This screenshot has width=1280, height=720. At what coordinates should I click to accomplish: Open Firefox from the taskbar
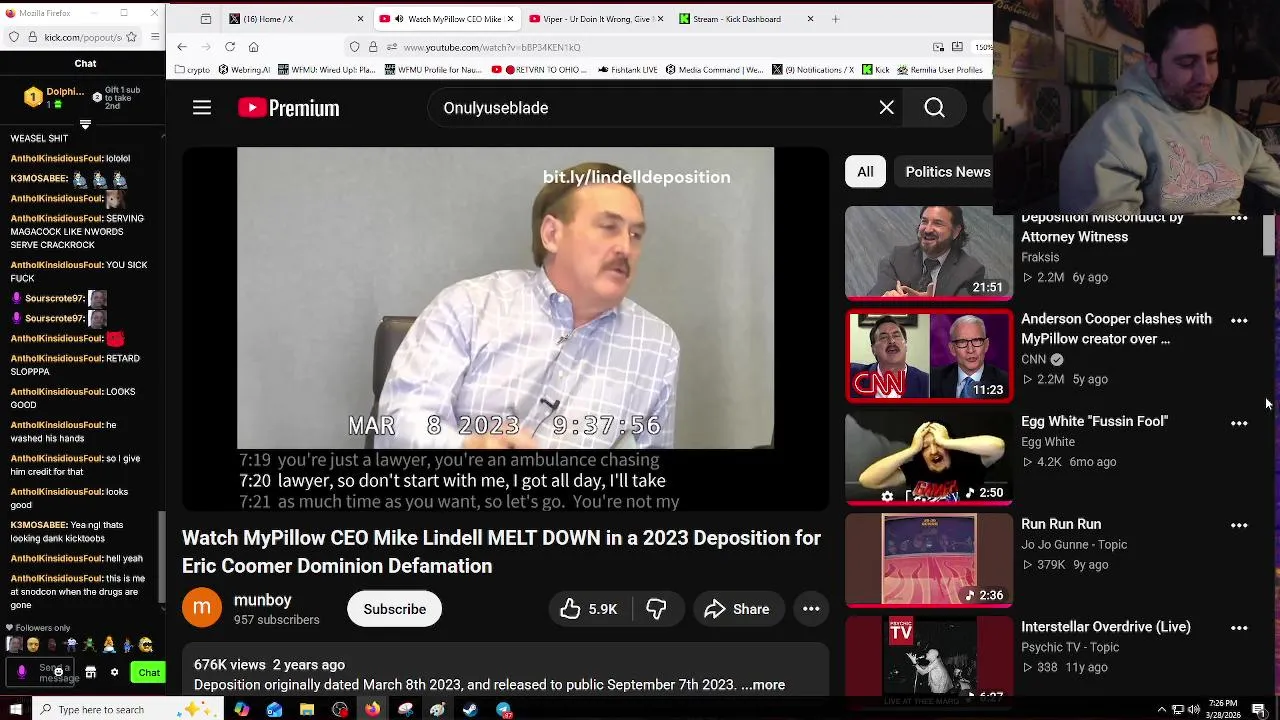click(x=373, y=710)
